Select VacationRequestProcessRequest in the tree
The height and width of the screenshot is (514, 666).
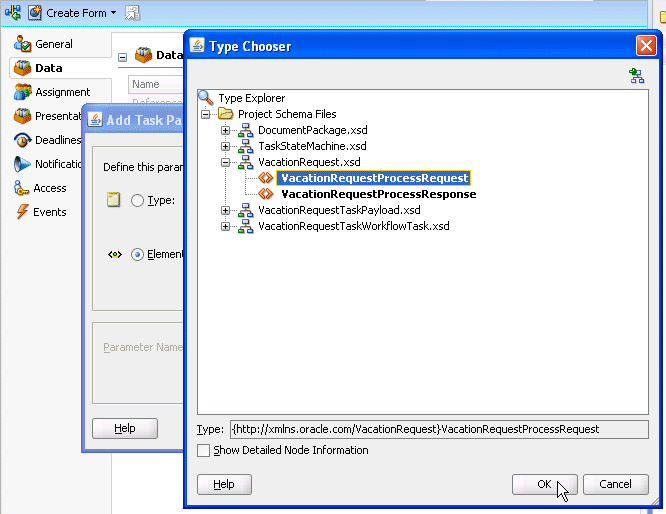(374, 178)
